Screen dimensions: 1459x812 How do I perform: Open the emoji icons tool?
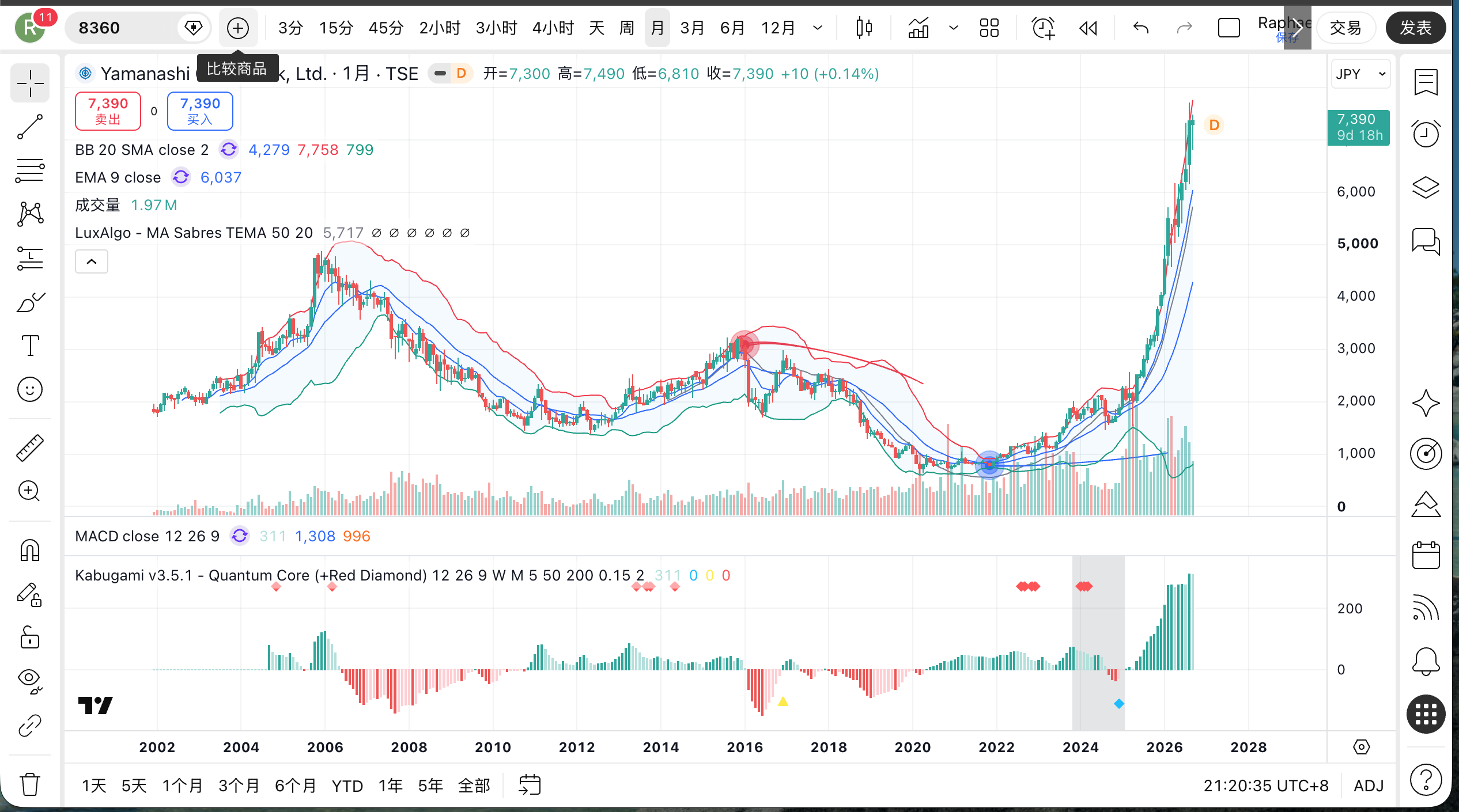pos(30,390)
